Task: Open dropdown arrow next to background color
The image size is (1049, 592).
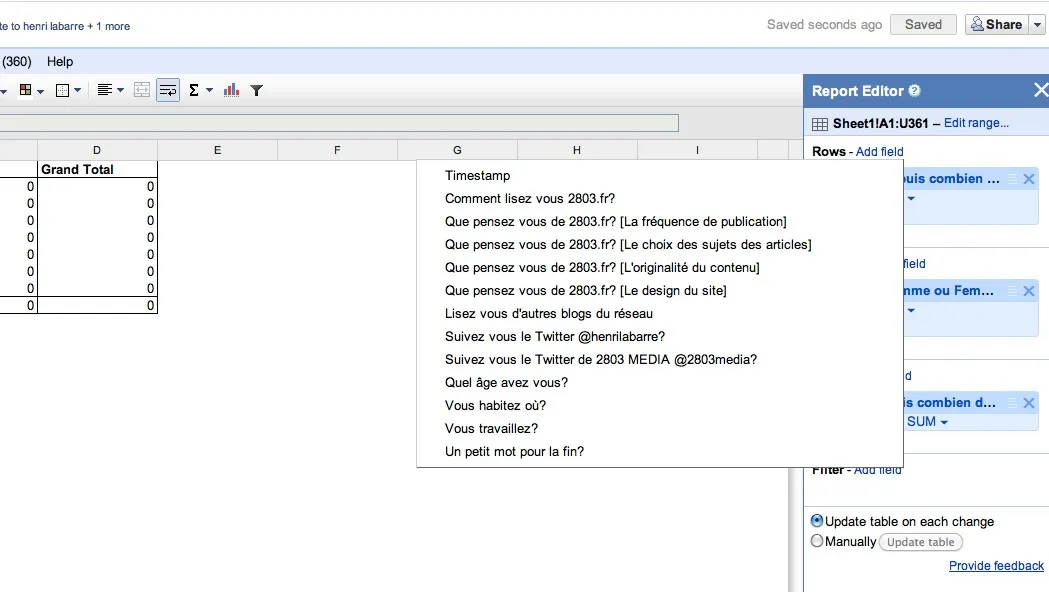Action: pyautogui.click(x=40, y=91)
